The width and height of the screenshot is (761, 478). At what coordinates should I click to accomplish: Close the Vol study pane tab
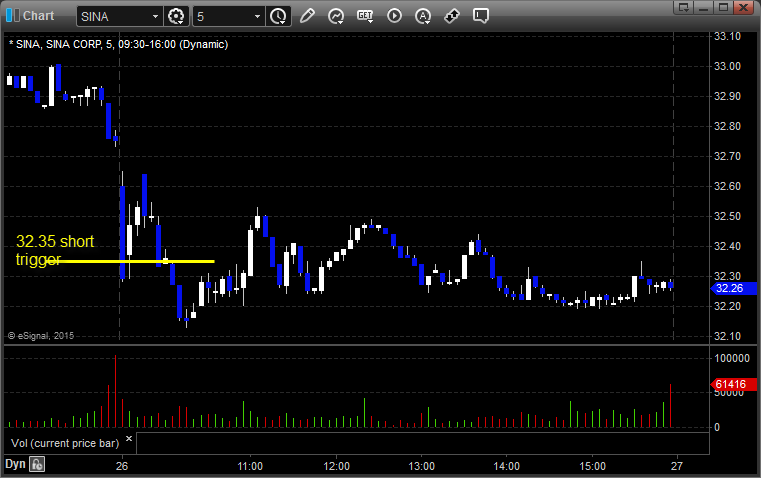point(129,439)
